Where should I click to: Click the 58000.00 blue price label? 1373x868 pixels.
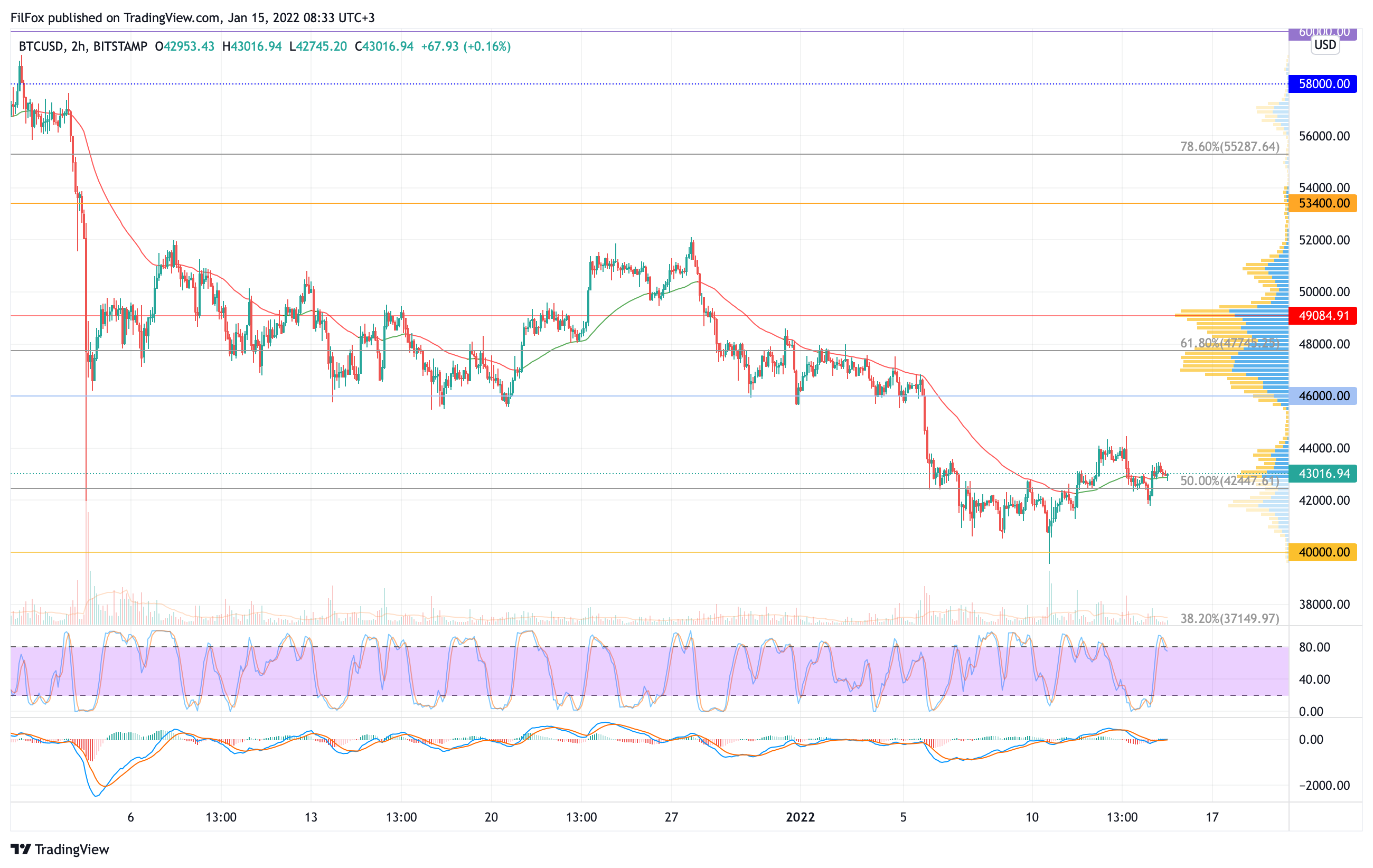tap(1323, 84)
